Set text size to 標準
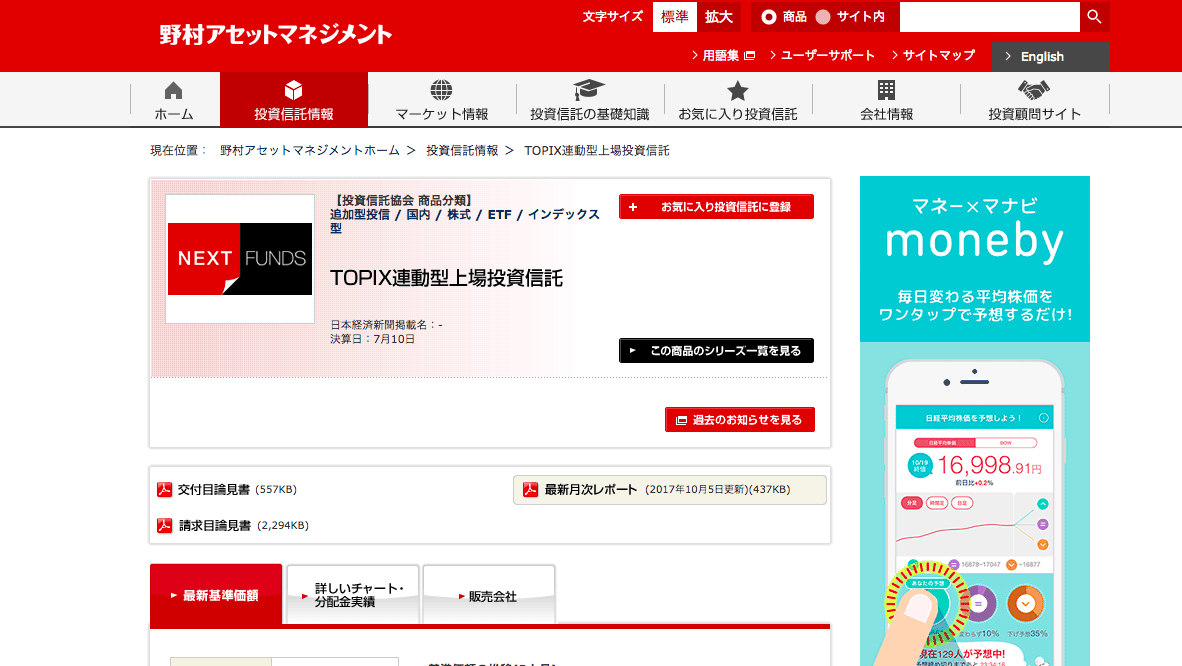The height and width of the screenshot is (666, 1182). [x=675, y=17]
